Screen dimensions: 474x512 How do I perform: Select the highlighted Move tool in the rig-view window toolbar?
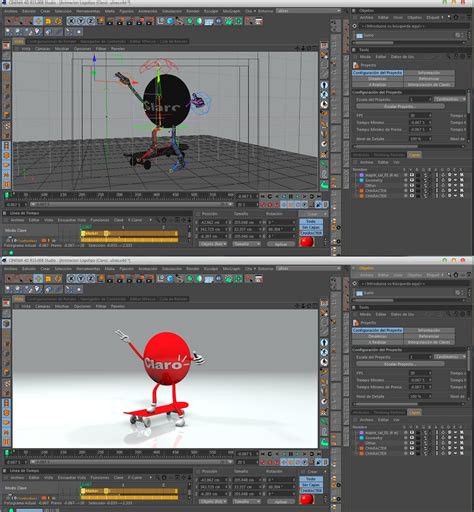pos(38,21)
